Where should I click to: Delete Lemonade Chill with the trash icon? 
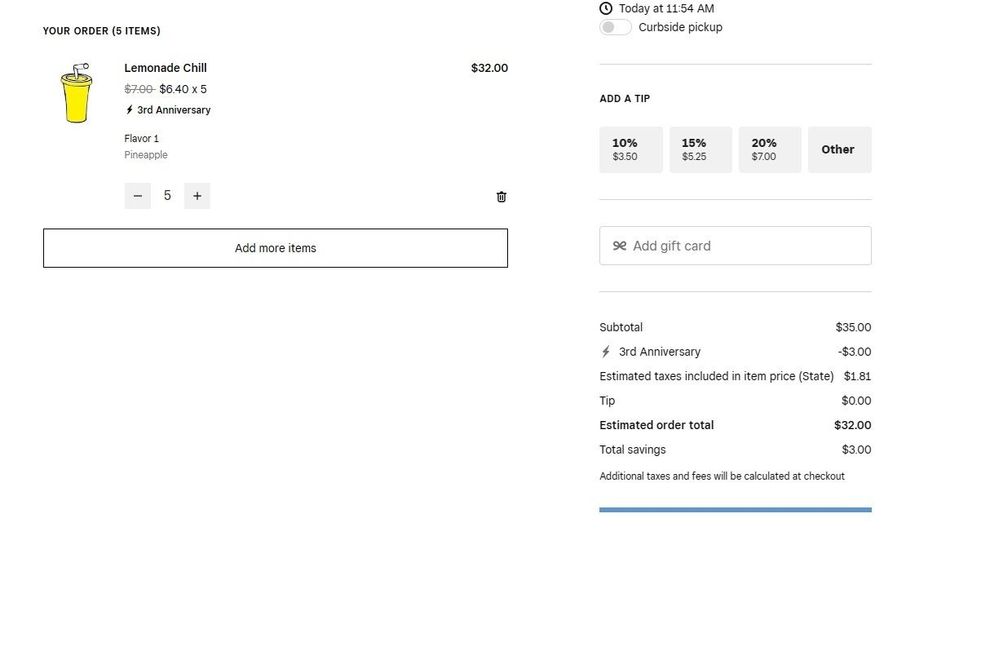pos(501,197)
